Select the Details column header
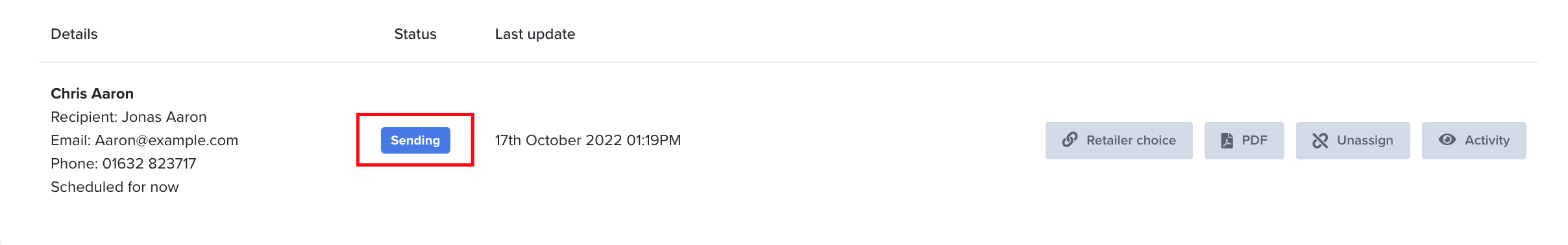1568x245 pixels. (74, 34)
